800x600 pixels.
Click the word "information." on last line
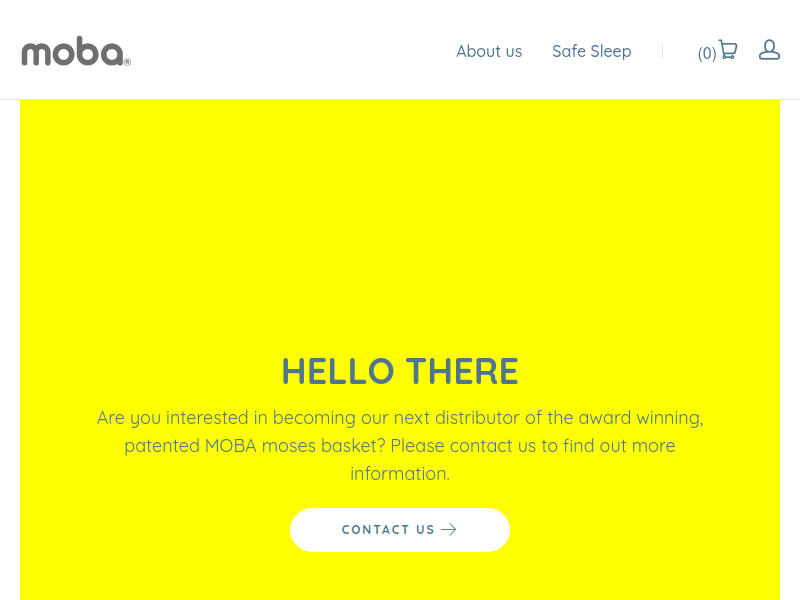pyautogui.click(x=400, y=474)
